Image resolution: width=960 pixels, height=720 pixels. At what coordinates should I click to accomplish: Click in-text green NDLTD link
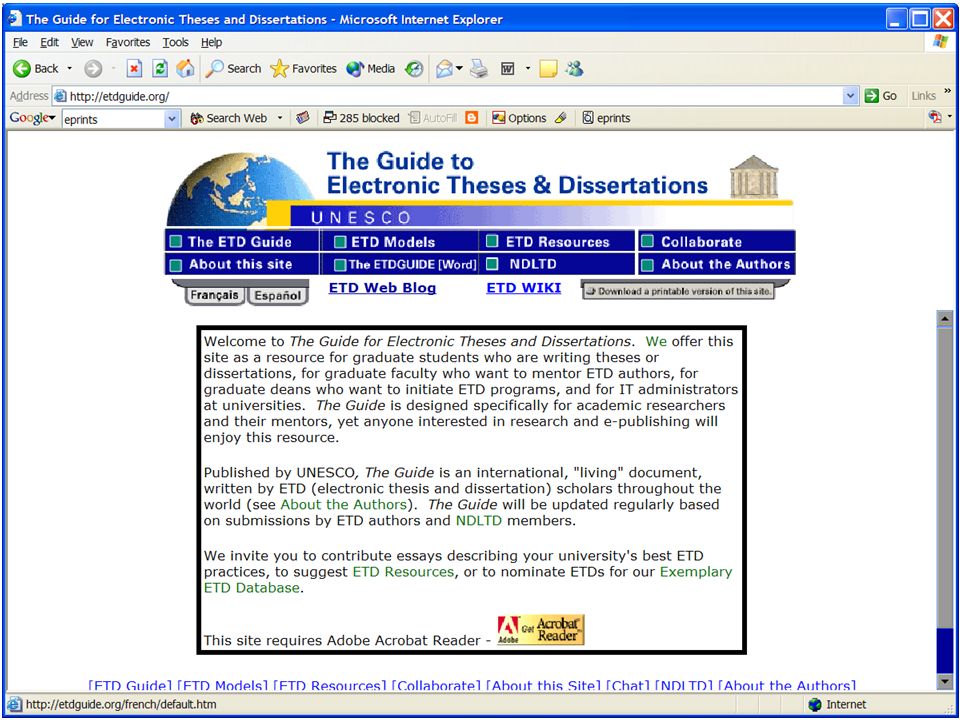[479, 520]
